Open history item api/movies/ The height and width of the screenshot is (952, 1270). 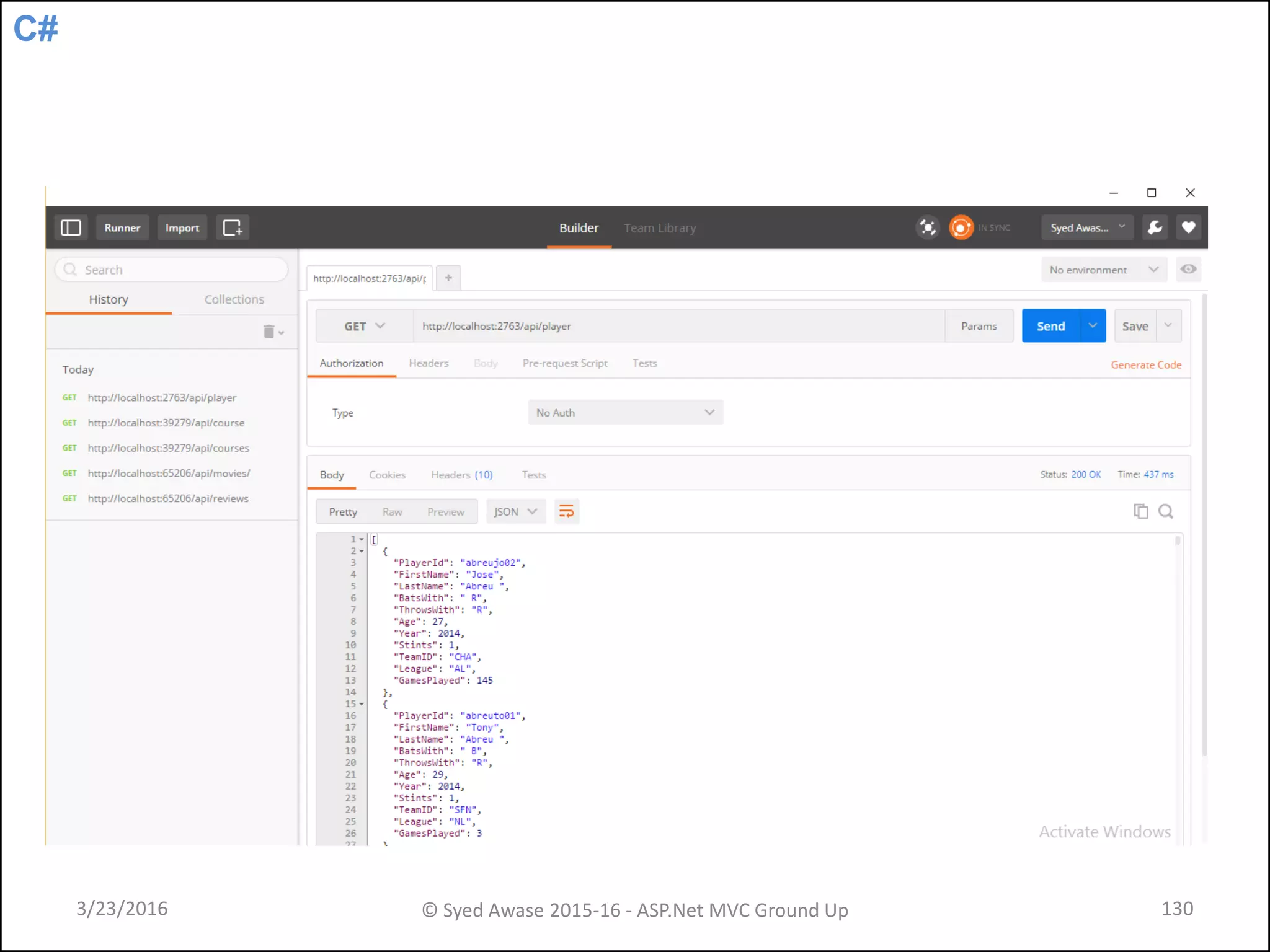169,473
